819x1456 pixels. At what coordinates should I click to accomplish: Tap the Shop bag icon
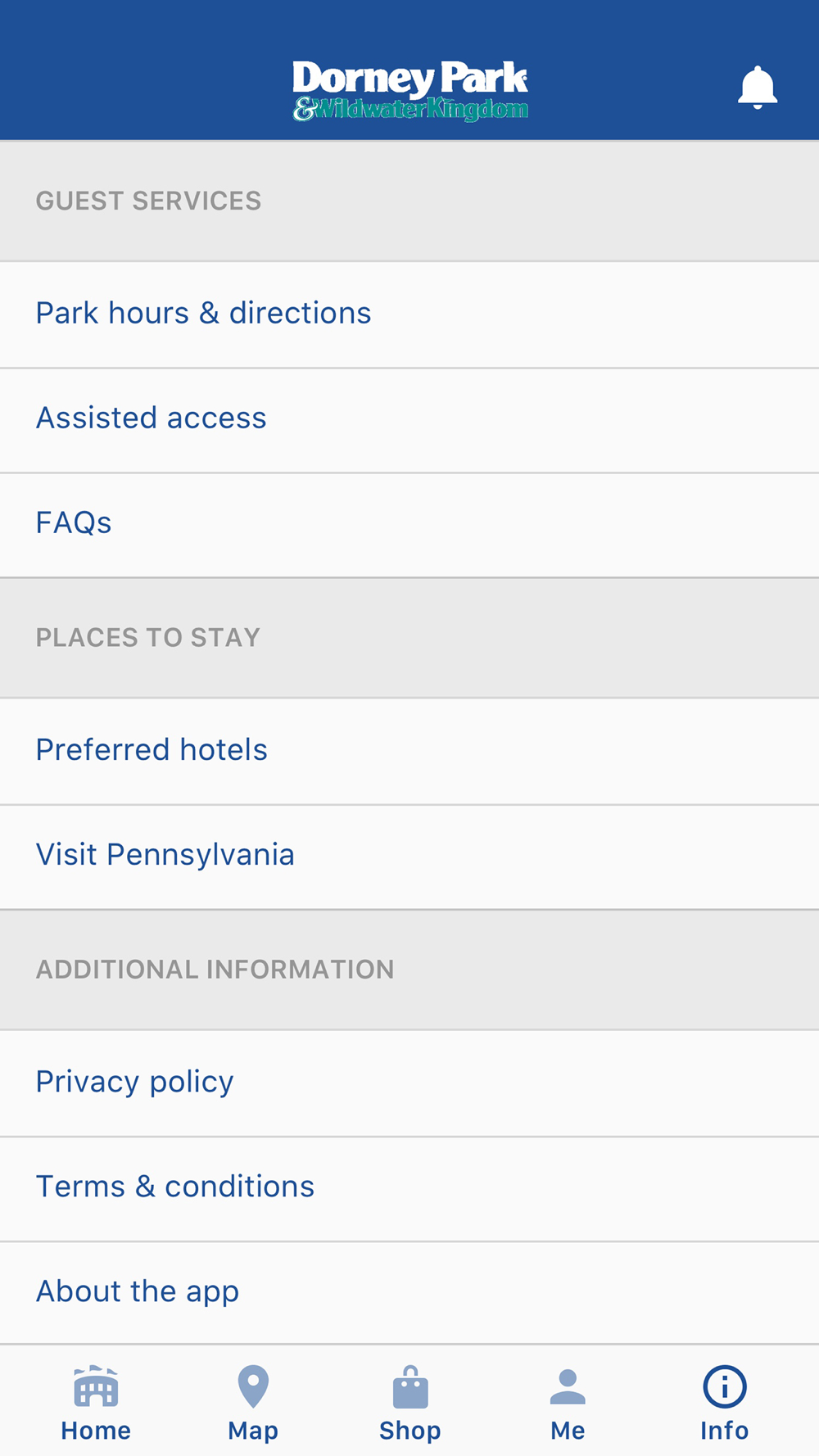coord(410,1386)
